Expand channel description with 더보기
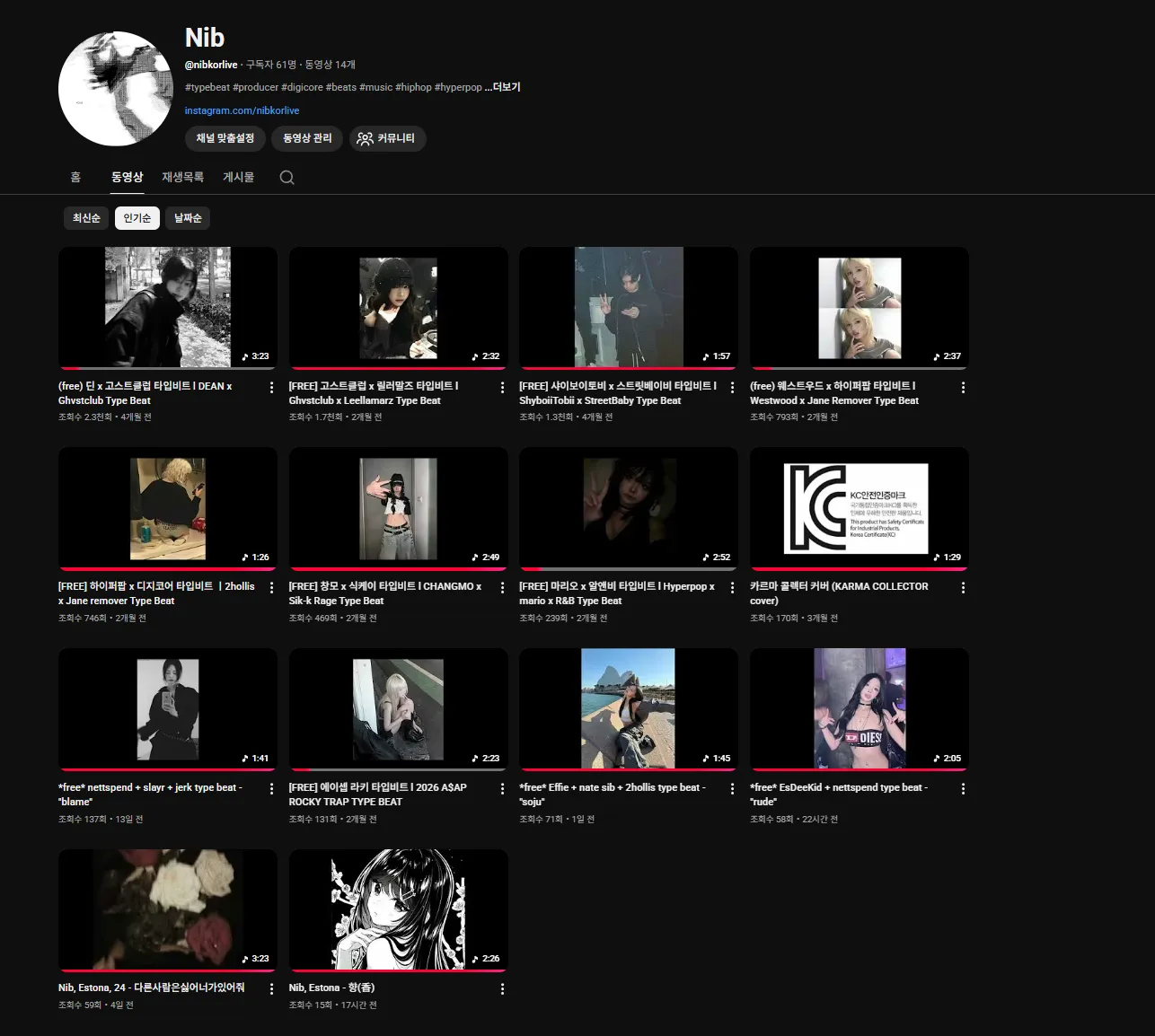The height and width of the screenshot is (1036, 1155). point(507,87)
